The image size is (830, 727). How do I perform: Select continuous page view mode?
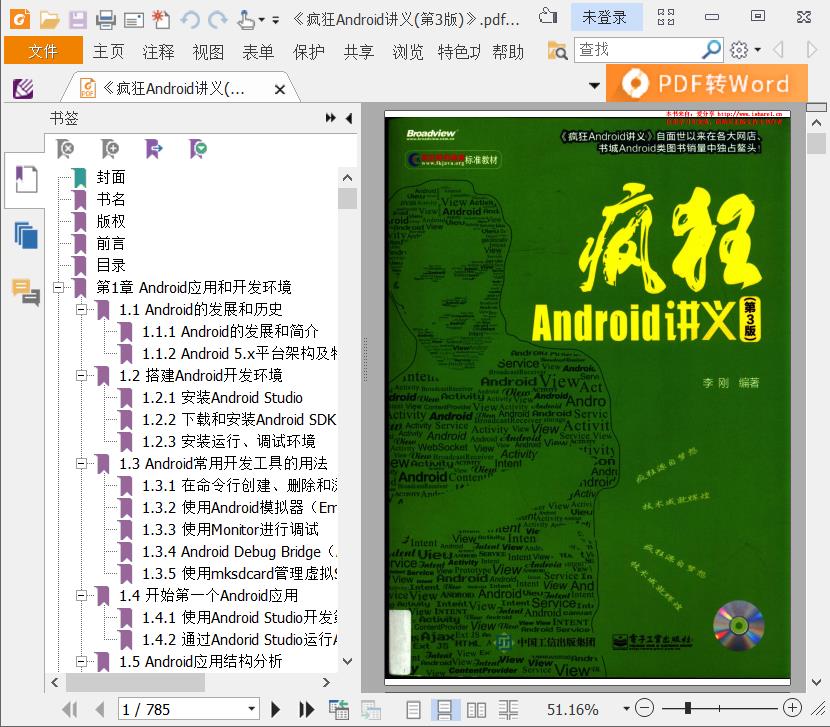click(x=444, y=710)
